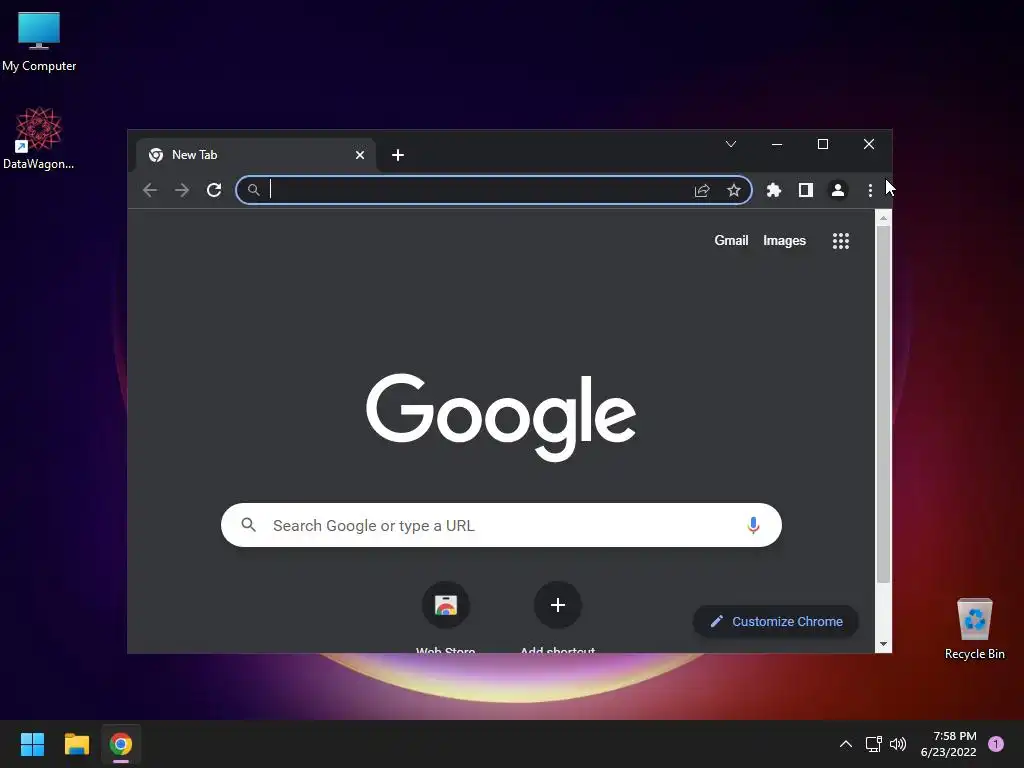The height and width of the screenshot is (768, 1024).
Task: Minimize the Chrome window
Action: tap(777, 144)
